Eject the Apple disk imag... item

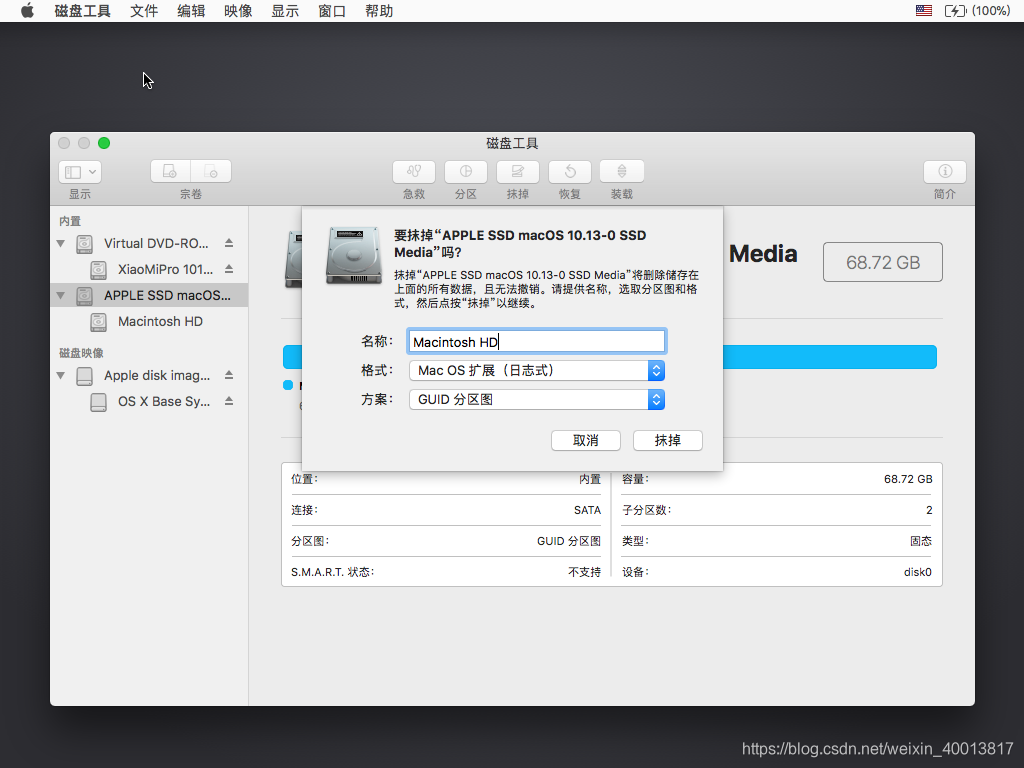(229, 375)
